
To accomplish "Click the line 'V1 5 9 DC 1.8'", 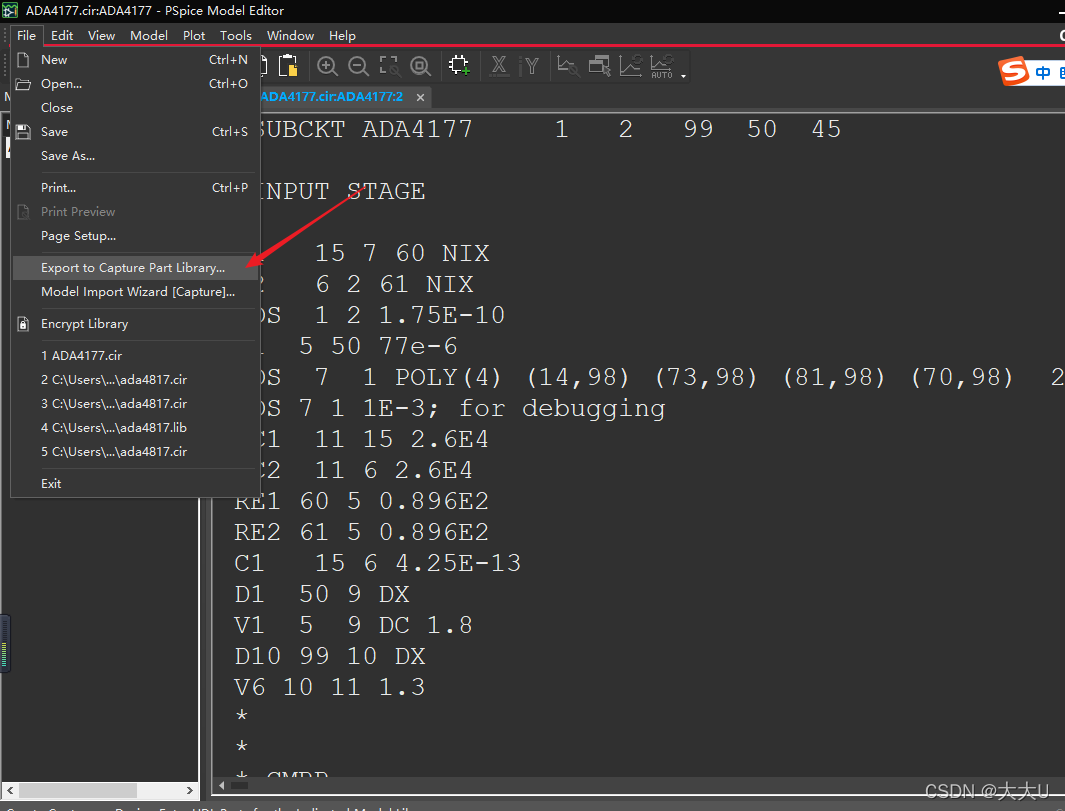I will (x=353, y=625).
